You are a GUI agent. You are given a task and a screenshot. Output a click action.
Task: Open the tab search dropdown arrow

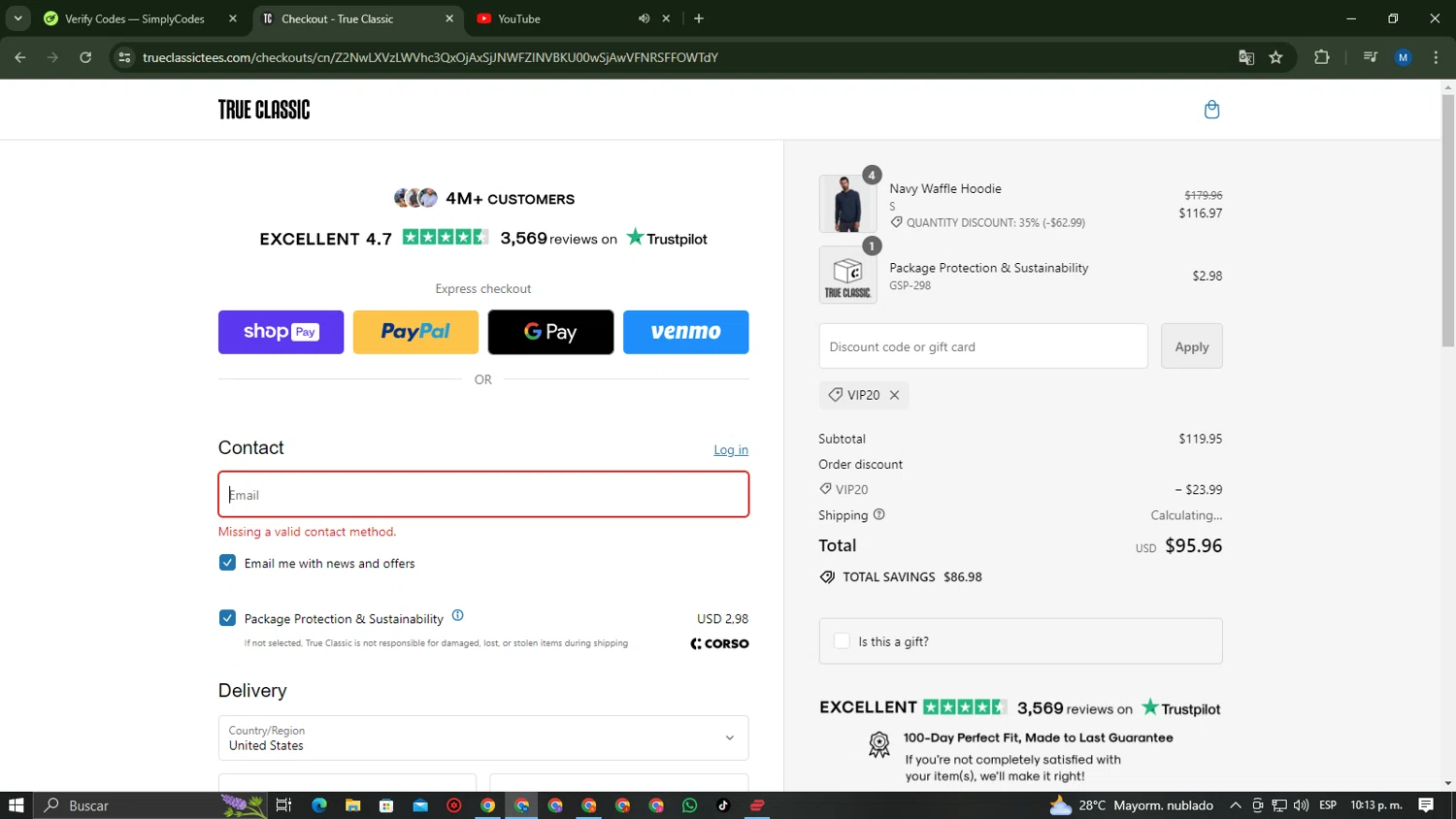[17, 18]
